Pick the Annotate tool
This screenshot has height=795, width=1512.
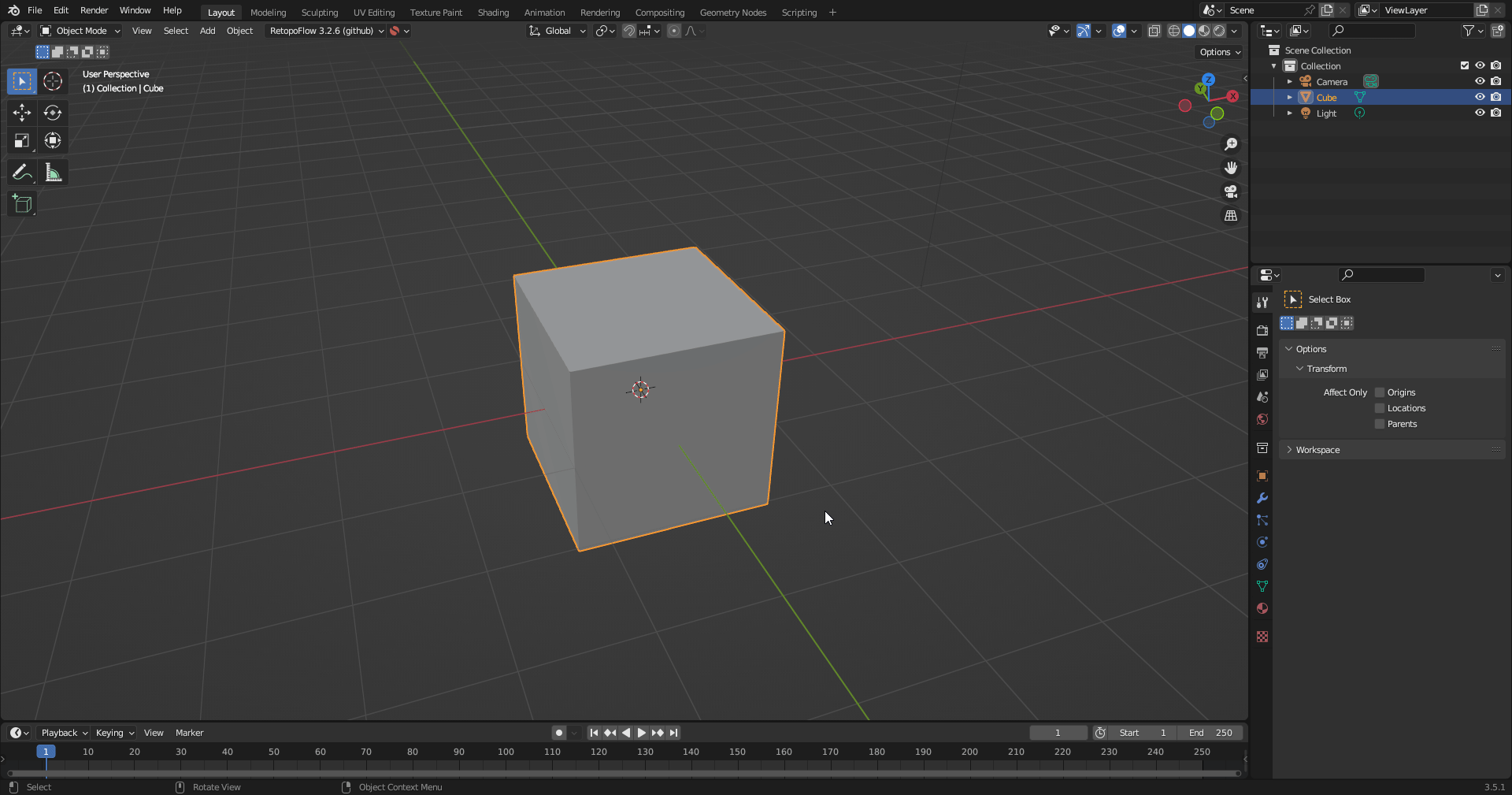[21, 172]
